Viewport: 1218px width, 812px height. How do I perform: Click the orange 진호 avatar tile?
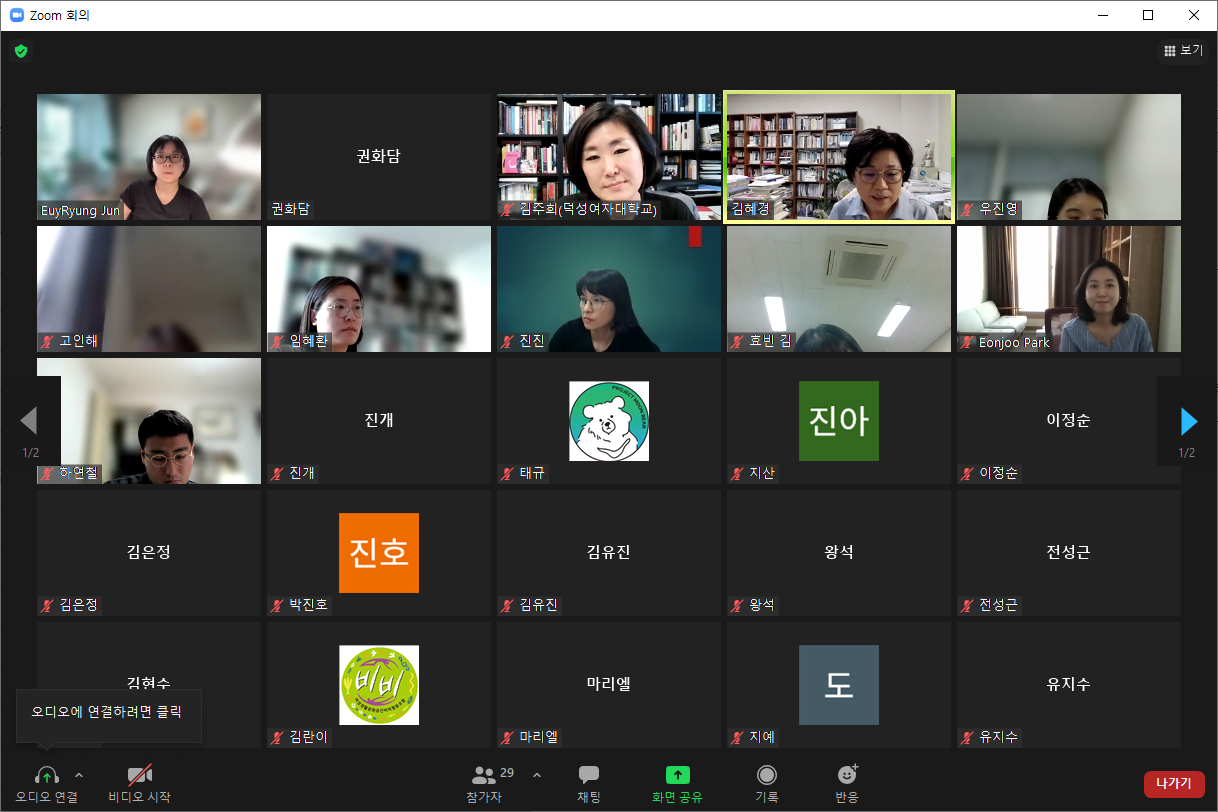[x=378, y=553]
